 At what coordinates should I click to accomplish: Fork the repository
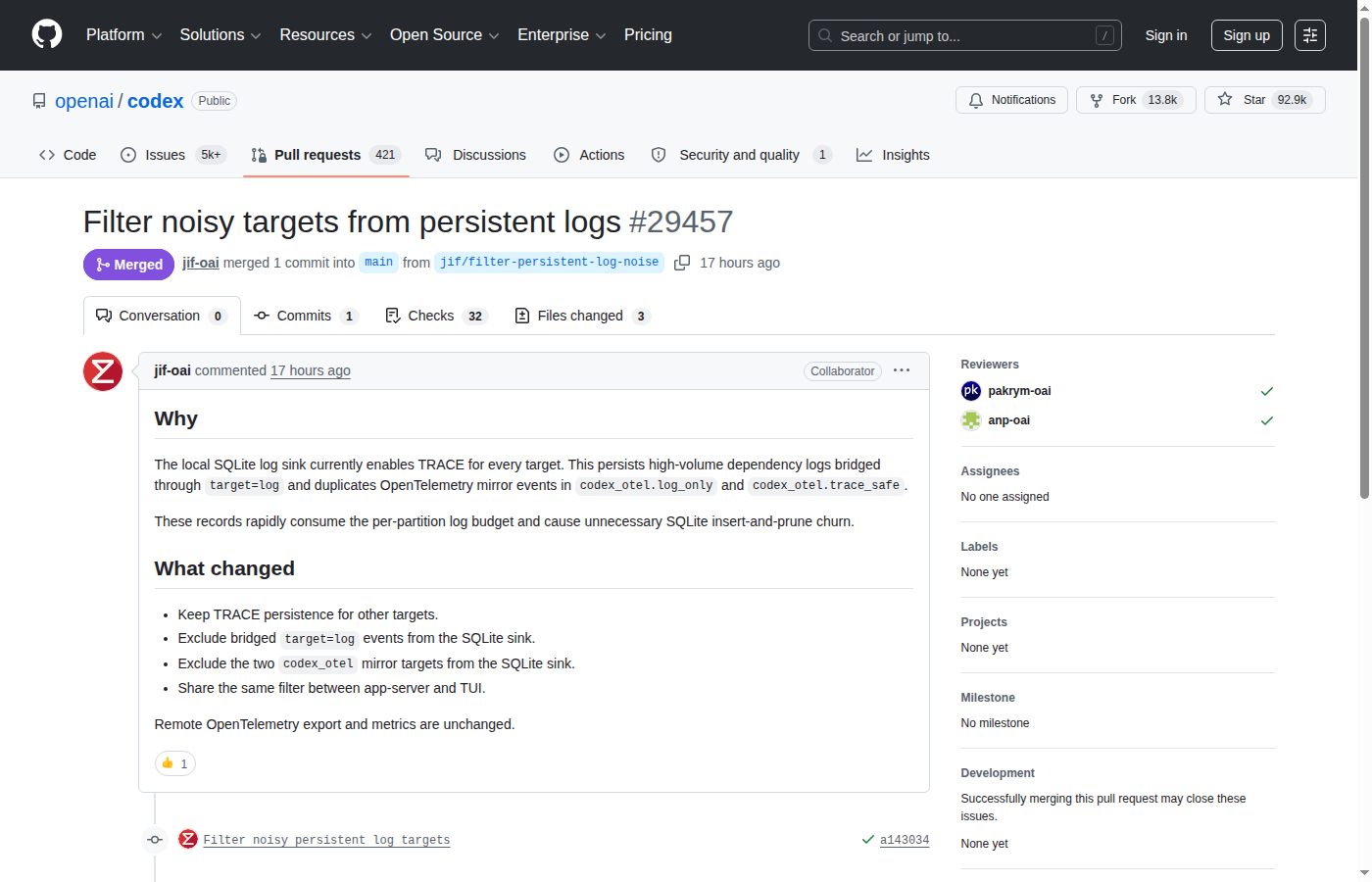click(x=1136, y=100)
